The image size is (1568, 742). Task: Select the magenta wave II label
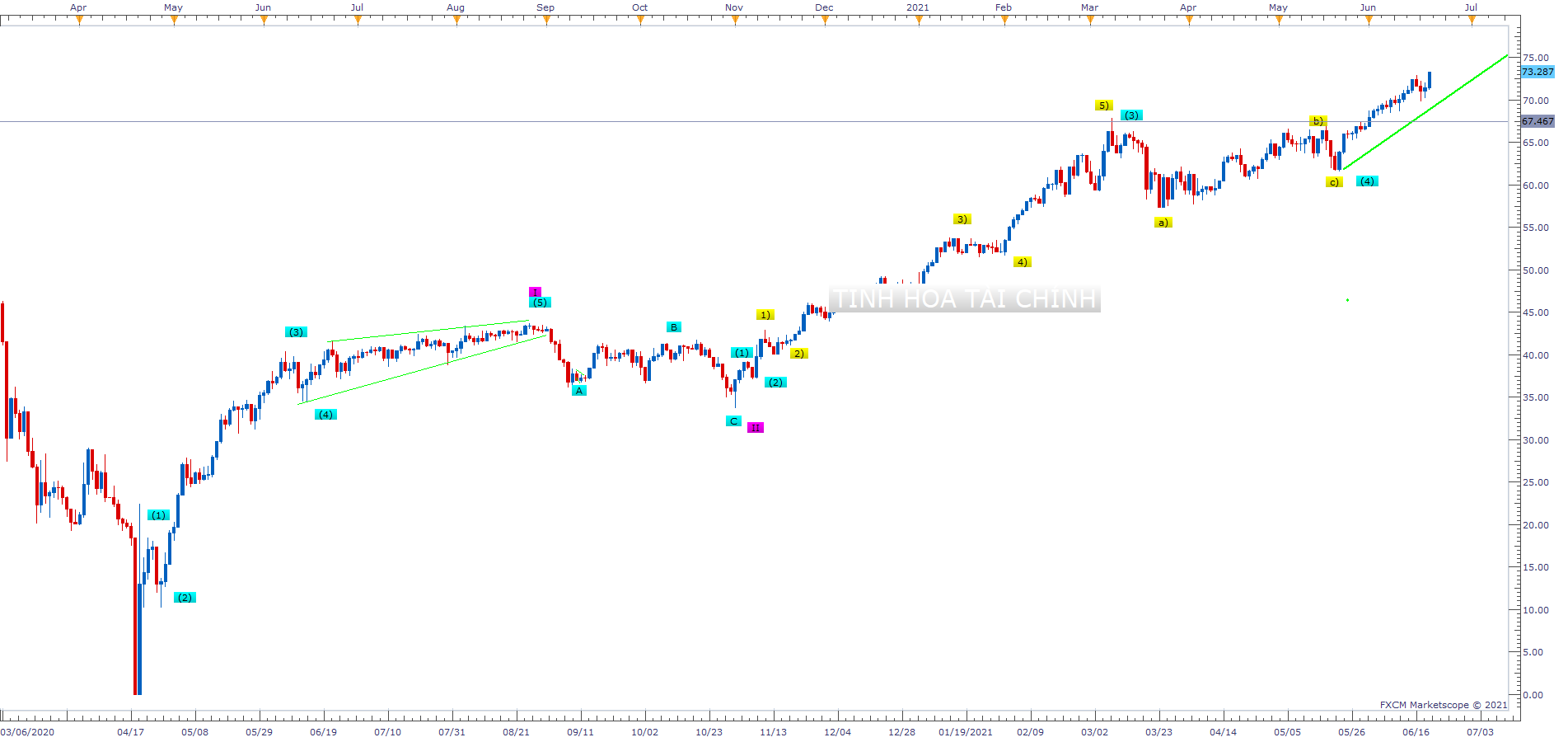point(756,428)
